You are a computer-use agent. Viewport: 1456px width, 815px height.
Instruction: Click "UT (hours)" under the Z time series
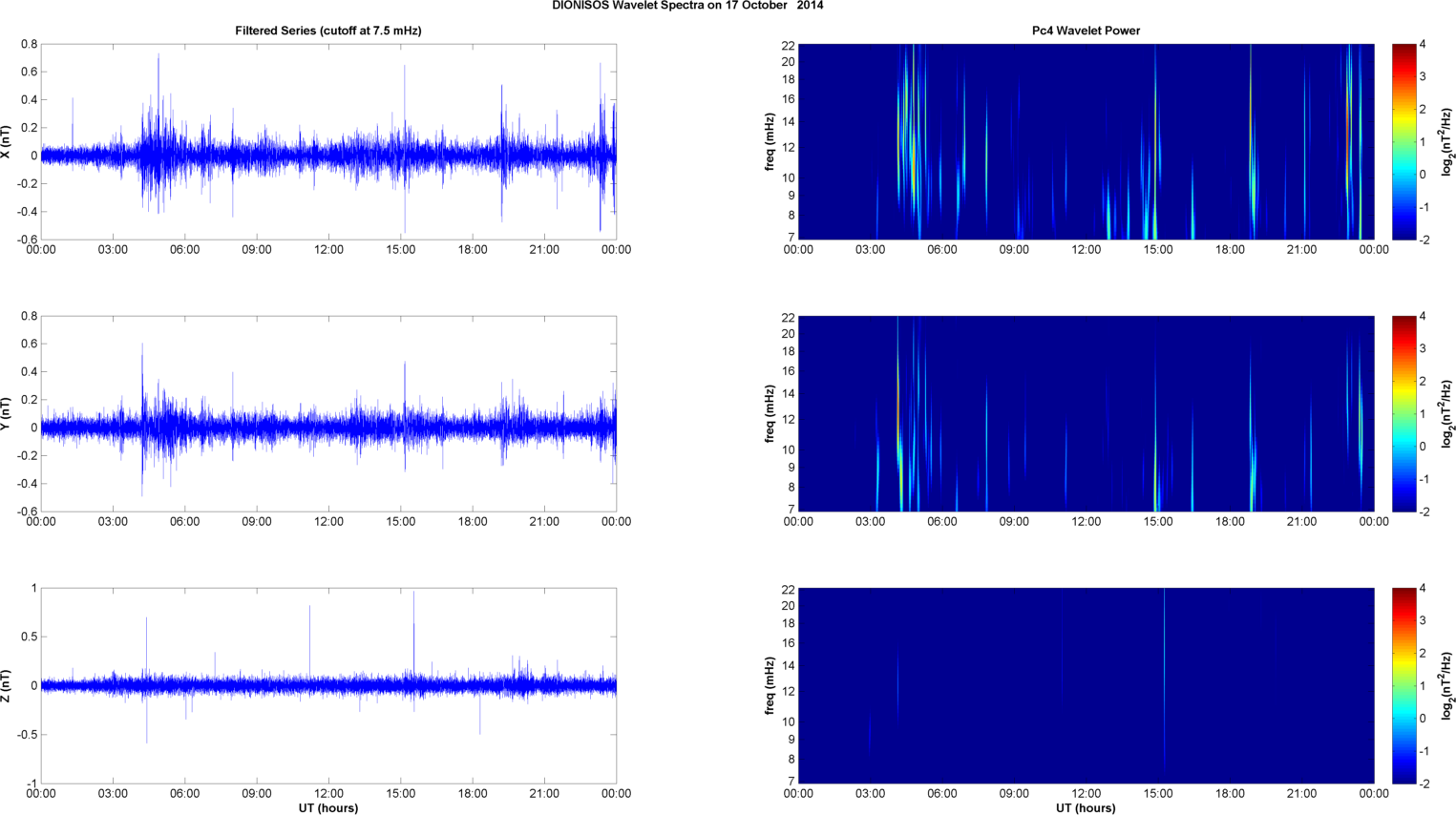click(x=328, y=808)
